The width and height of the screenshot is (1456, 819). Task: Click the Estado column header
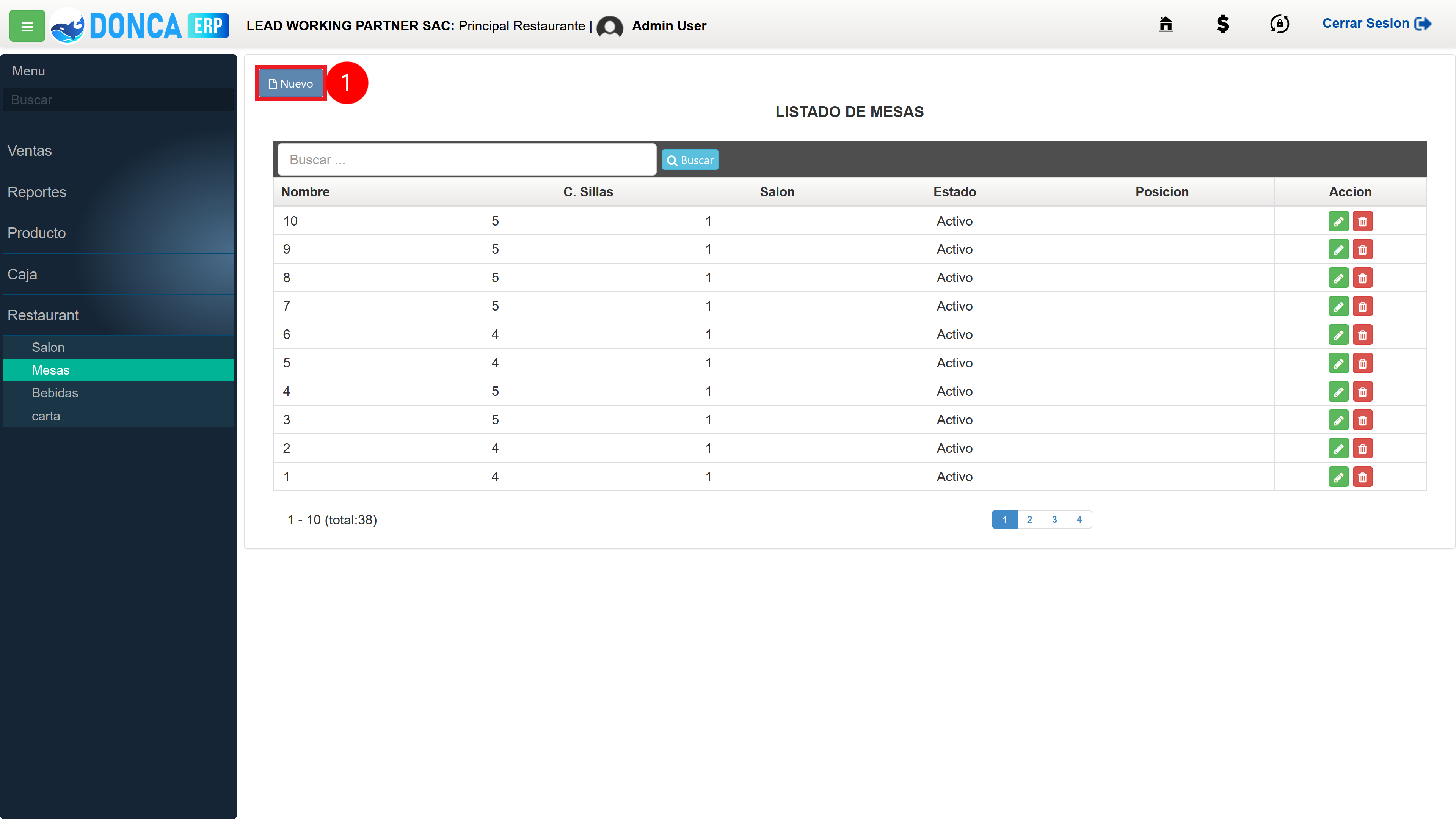click(954, 191)
